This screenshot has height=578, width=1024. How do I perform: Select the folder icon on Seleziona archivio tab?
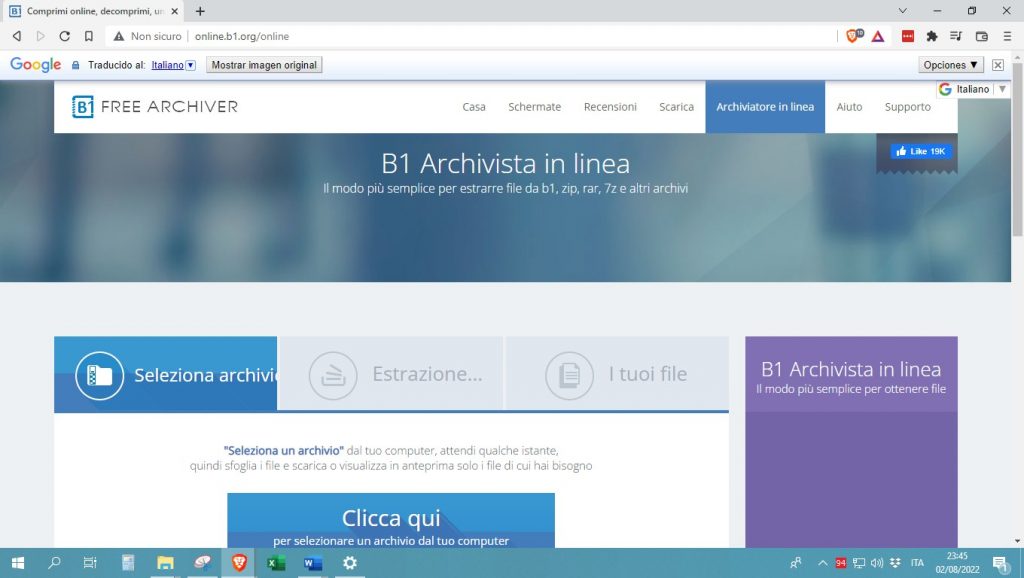point(98,374)
